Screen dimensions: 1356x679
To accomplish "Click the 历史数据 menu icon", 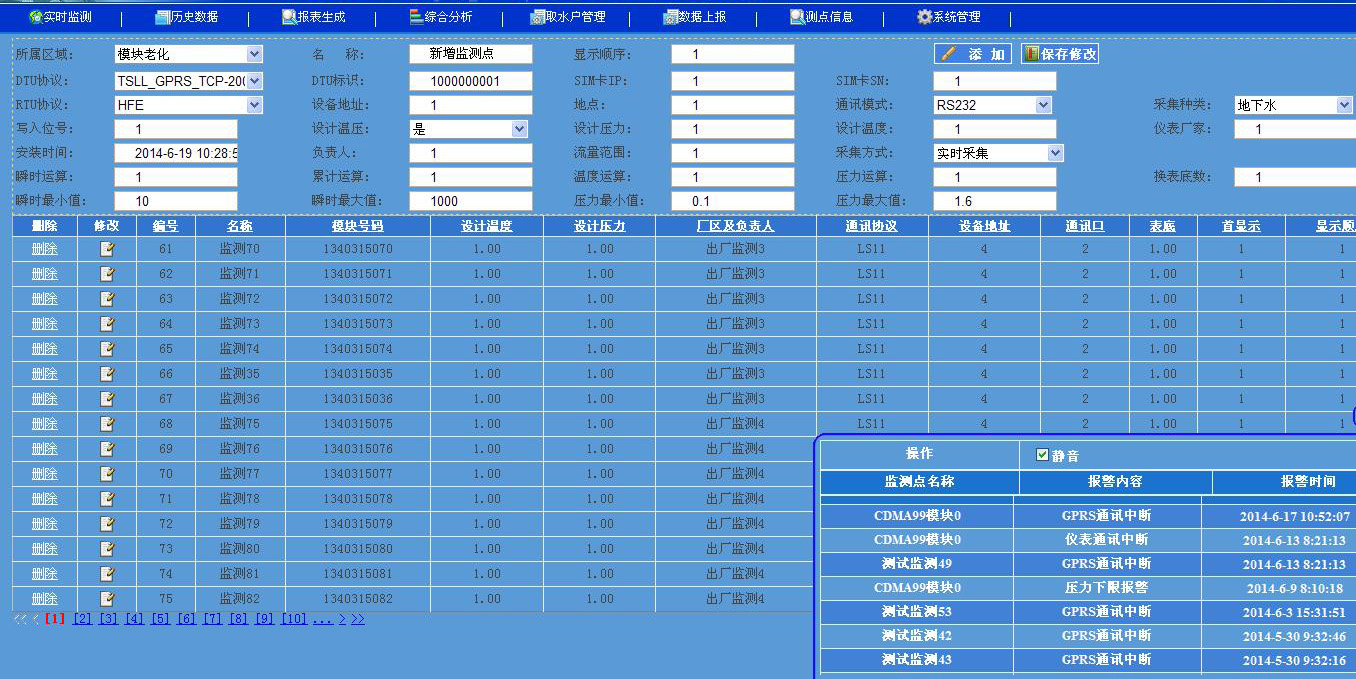I will pyautogui.click(x=163, y=17).
